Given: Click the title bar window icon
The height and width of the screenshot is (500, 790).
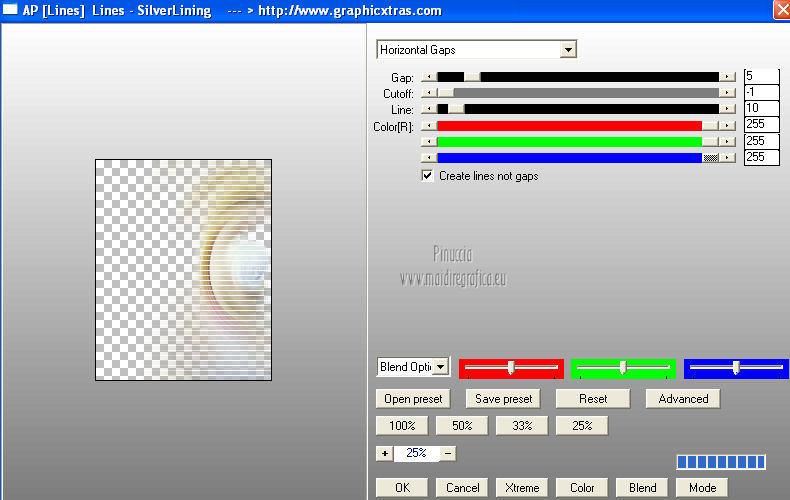Looking at the screenshot, I should click(10, 10).
